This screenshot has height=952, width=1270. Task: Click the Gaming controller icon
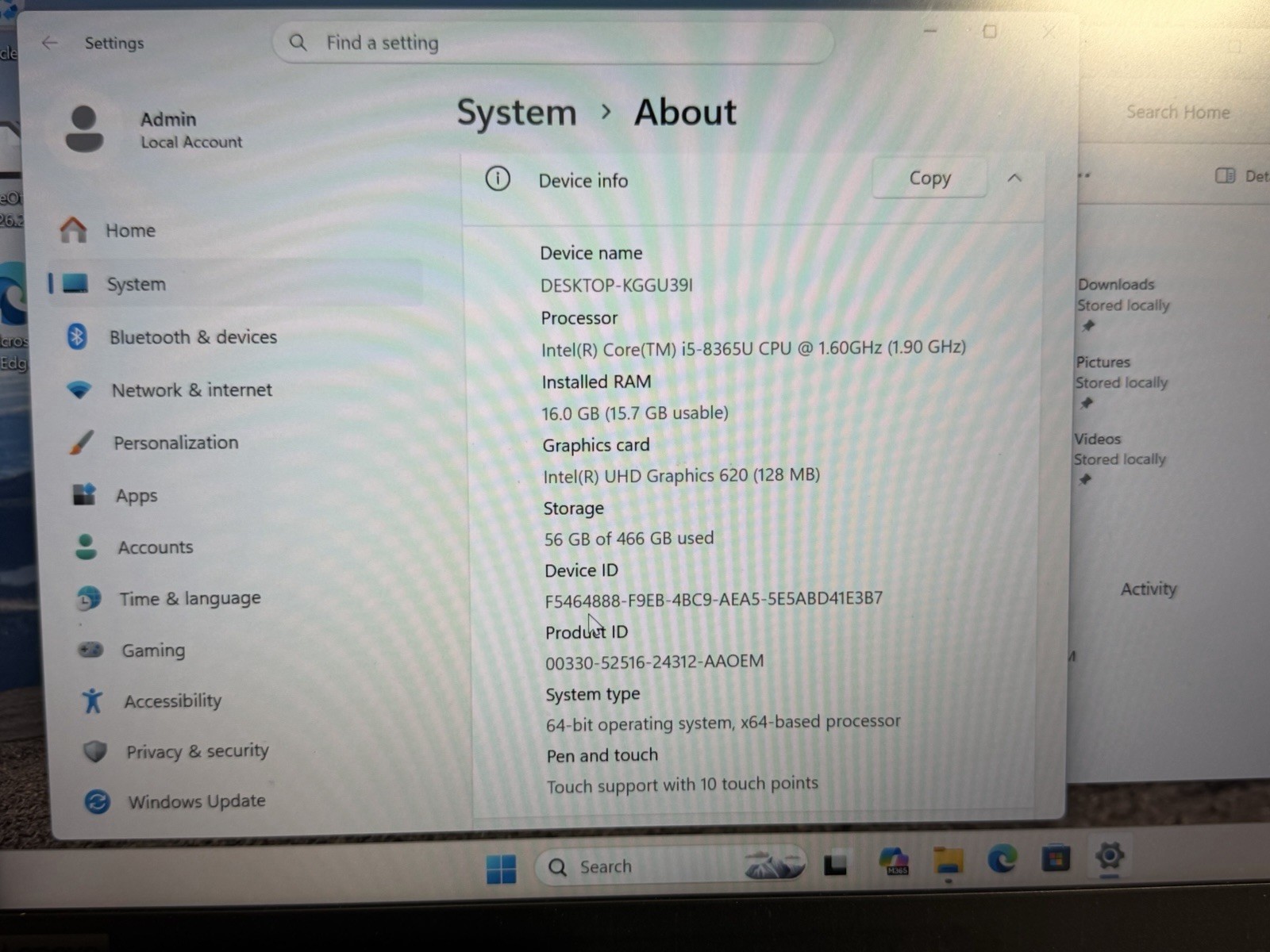[x=90, y=650]
